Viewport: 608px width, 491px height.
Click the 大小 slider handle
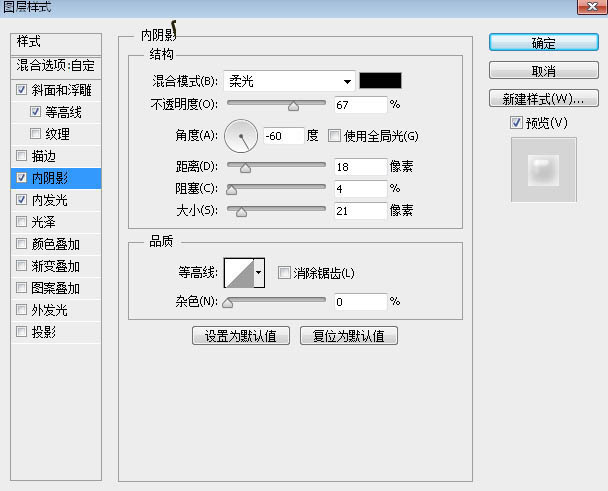pos(241,212)
